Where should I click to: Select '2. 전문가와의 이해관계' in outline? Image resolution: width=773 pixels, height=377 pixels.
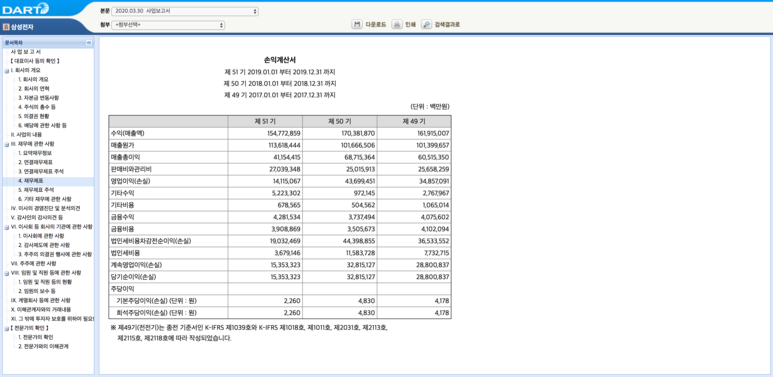tap(43, 346)
